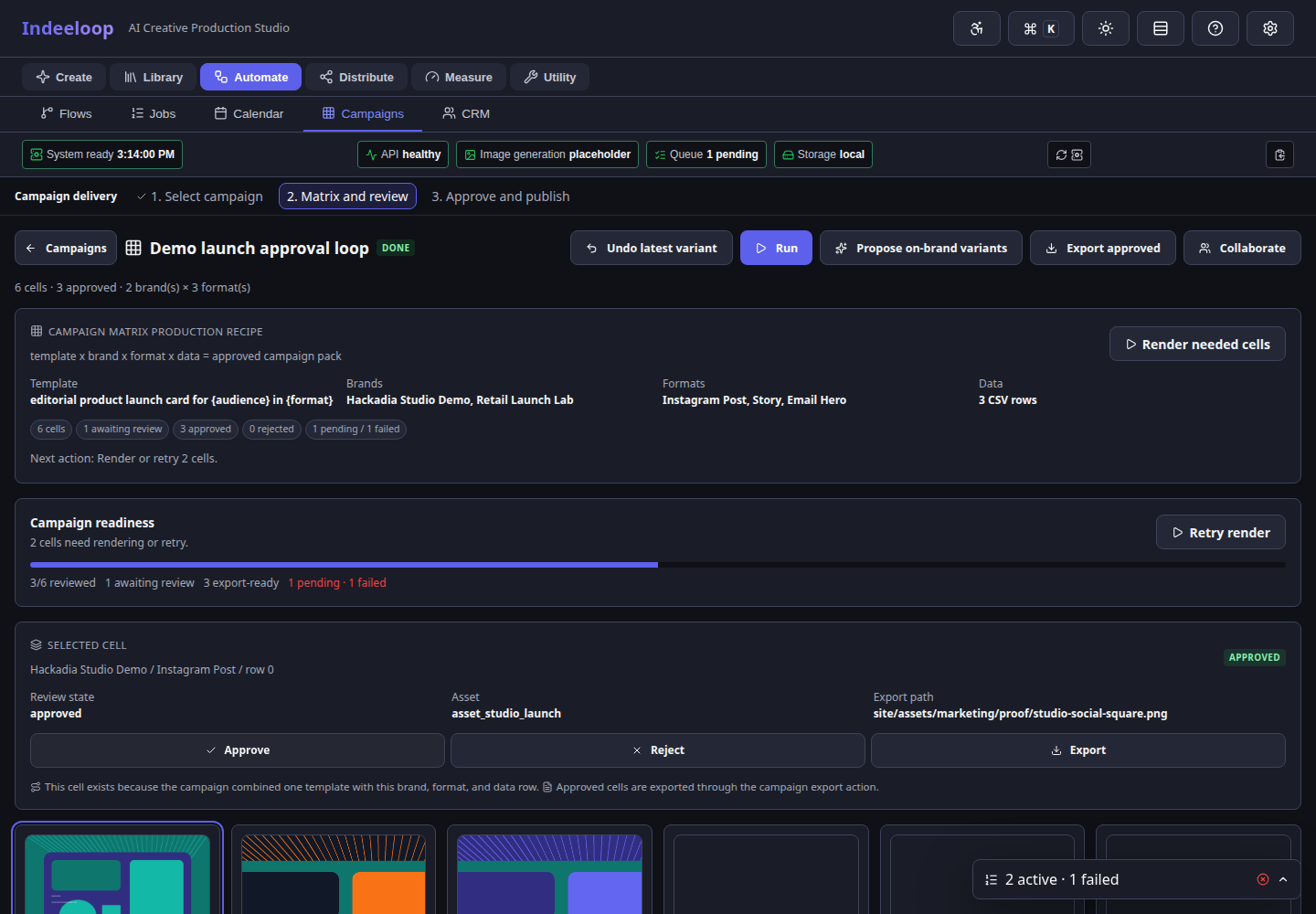Click the Run button
The image size is (1316, 914).
pos(776,248)
